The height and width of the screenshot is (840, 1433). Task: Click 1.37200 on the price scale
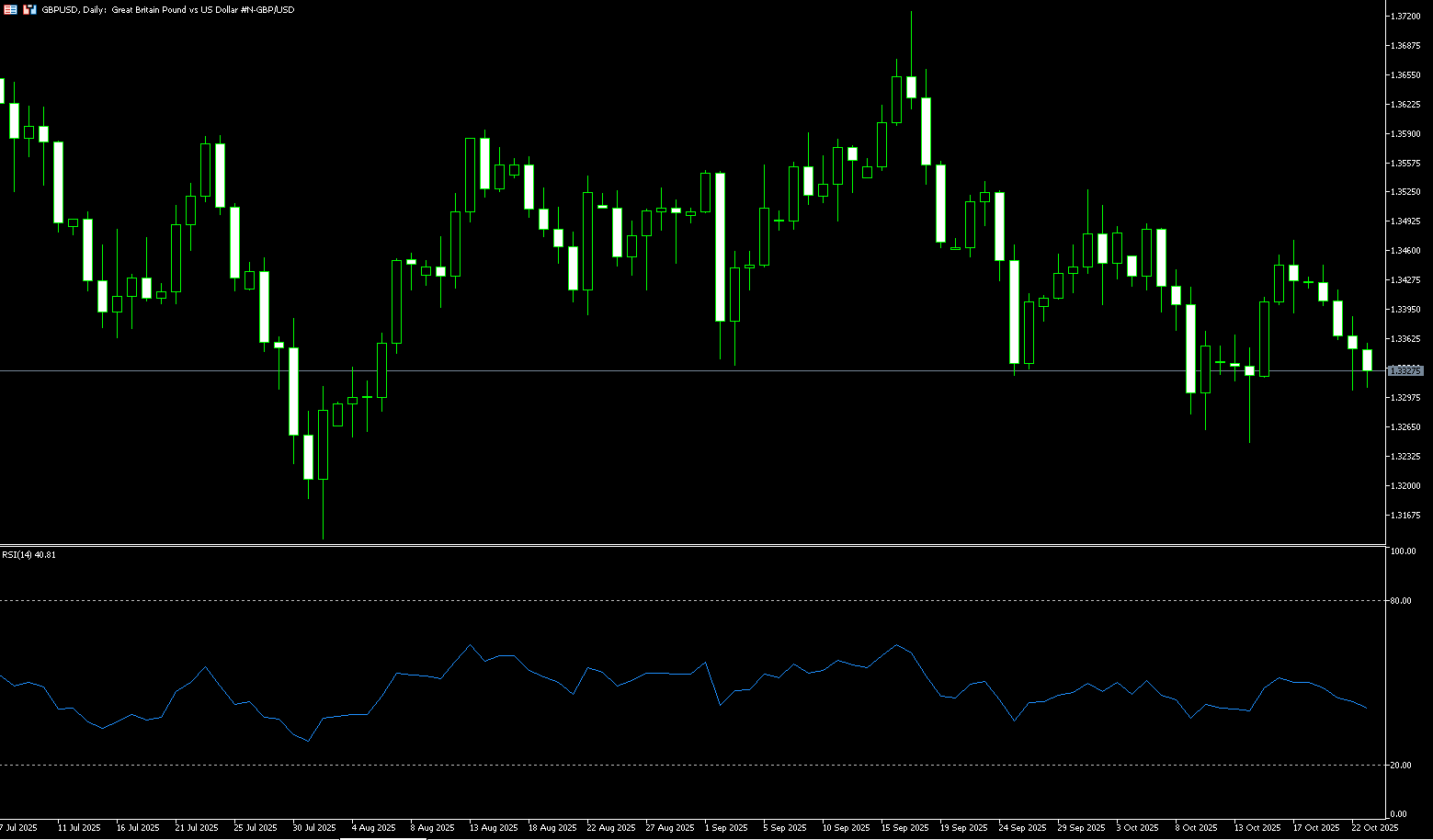tap(1406, 17)
